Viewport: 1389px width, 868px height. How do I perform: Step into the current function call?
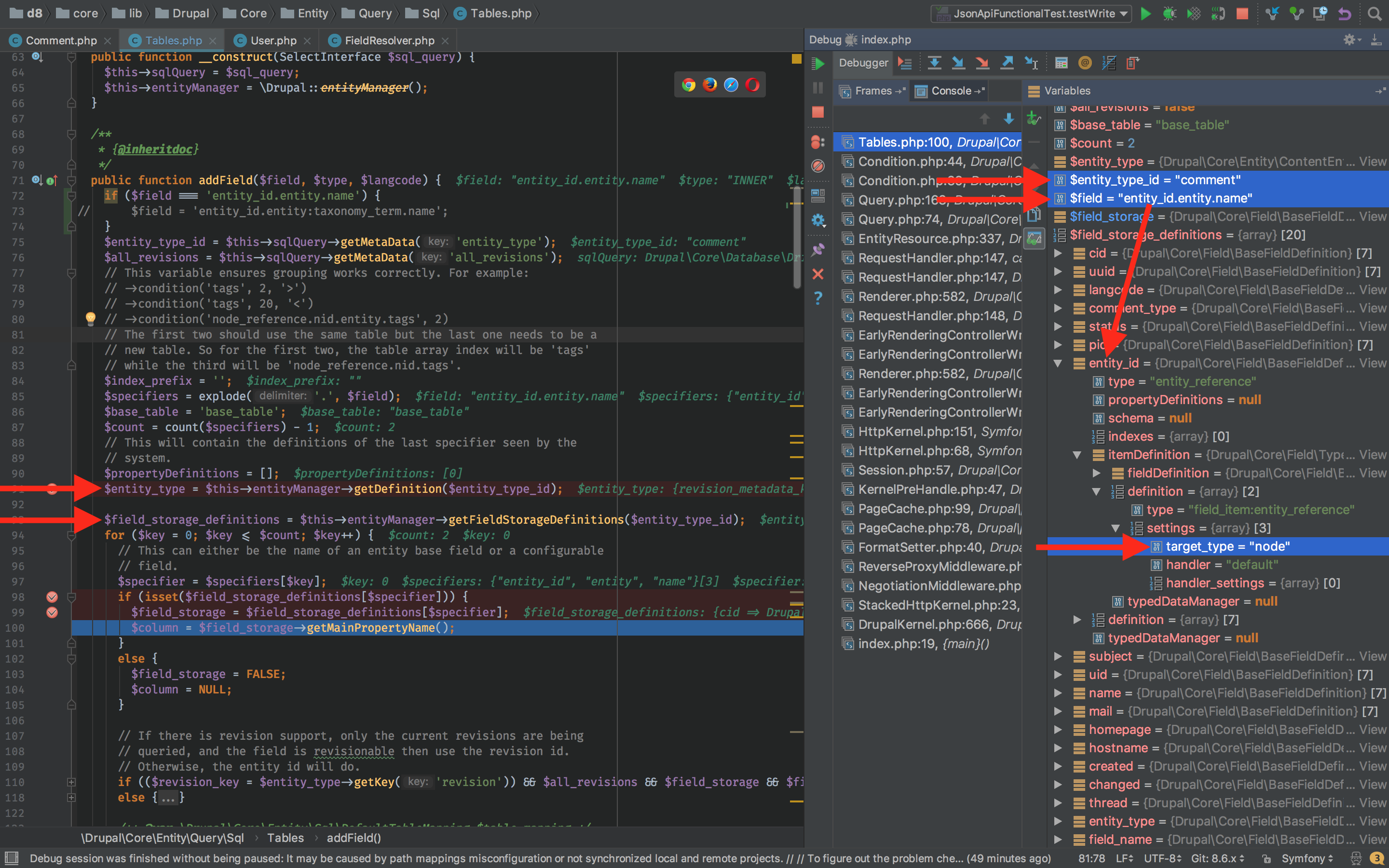click(x=958, y=63)
